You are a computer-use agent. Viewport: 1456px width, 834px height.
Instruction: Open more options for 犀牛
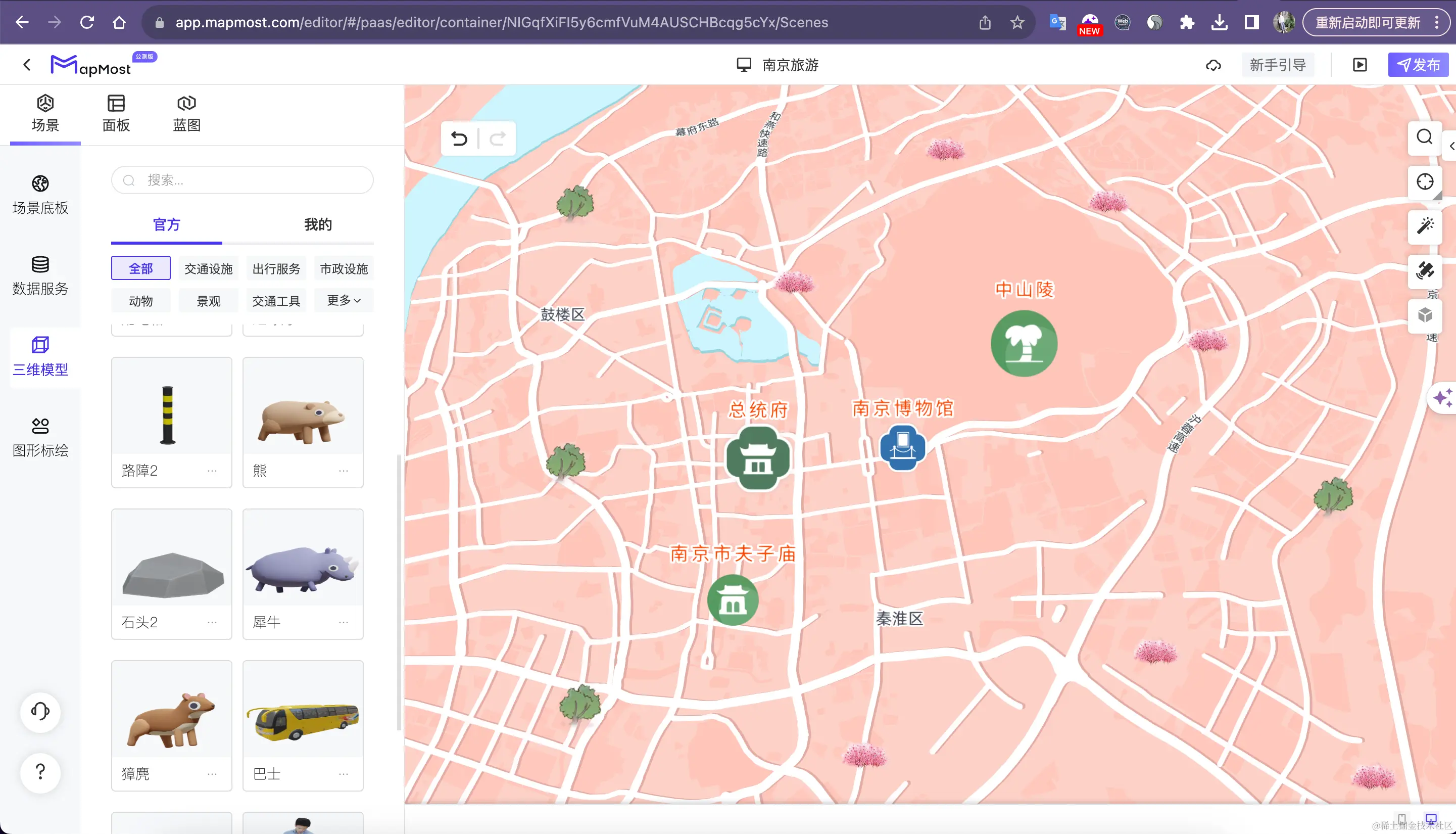click(x=344, y=622)
